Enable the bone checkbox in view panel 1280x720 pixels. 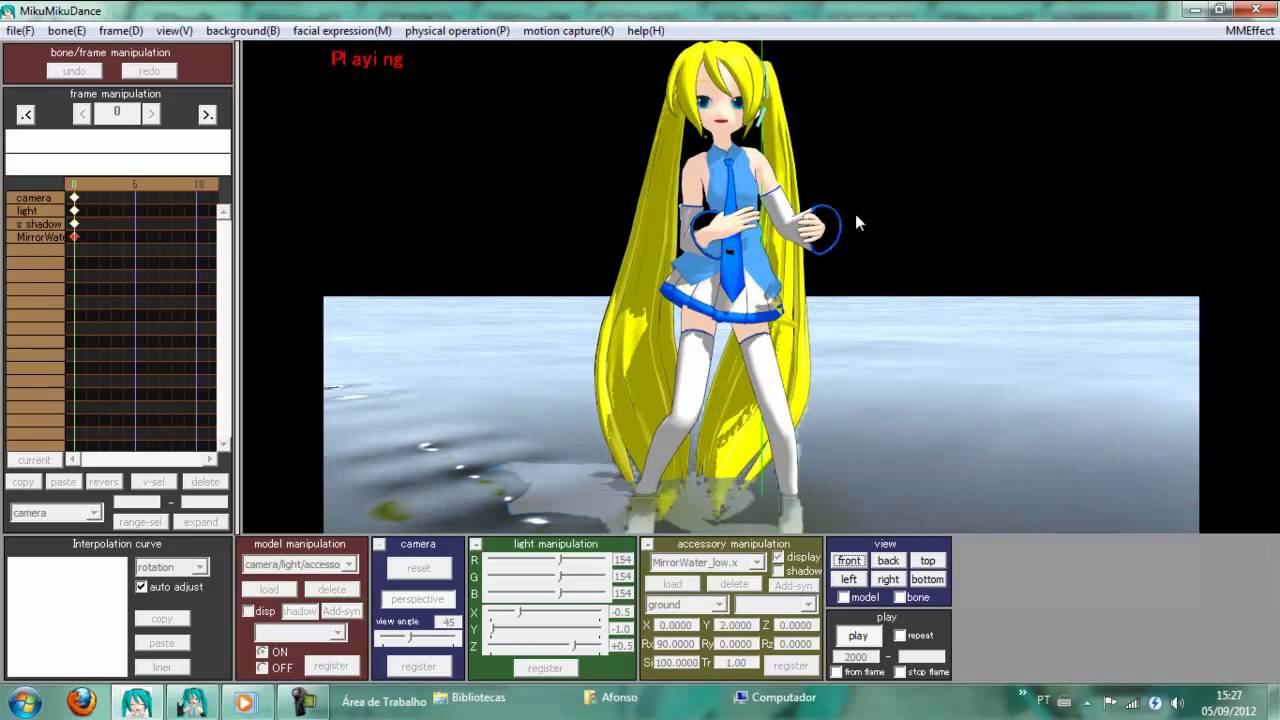tap(900, 597)
